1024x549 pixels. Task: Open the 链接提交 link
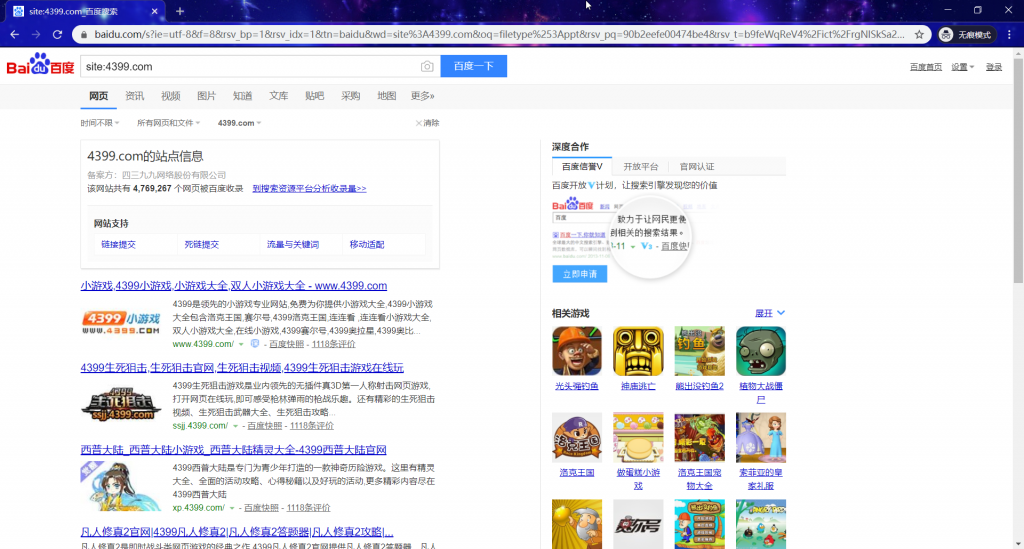[118, 244]
